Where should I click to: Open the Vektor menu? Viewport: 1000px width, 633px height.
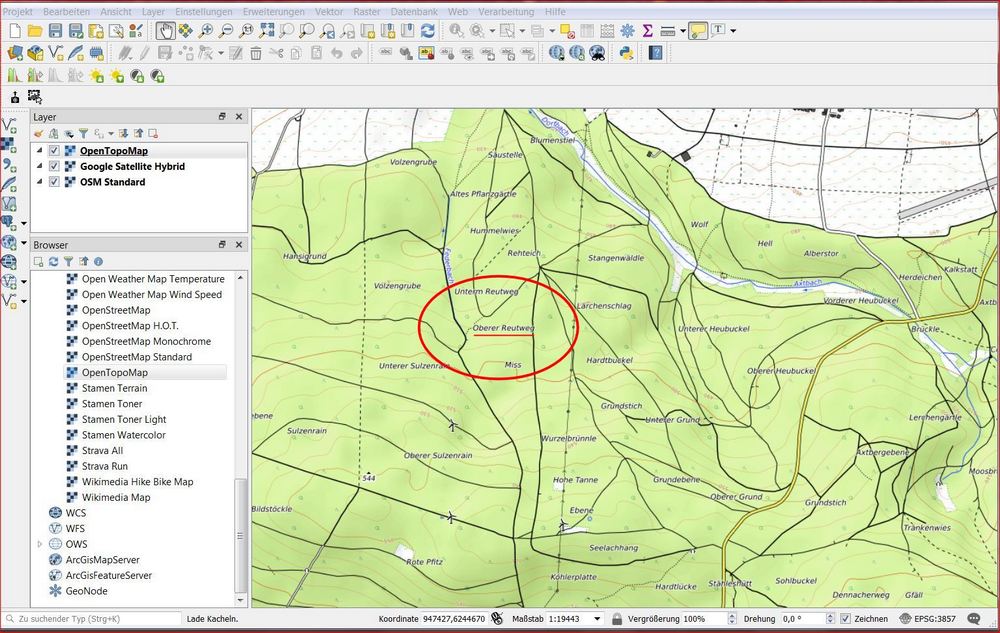tap(329, 9)
